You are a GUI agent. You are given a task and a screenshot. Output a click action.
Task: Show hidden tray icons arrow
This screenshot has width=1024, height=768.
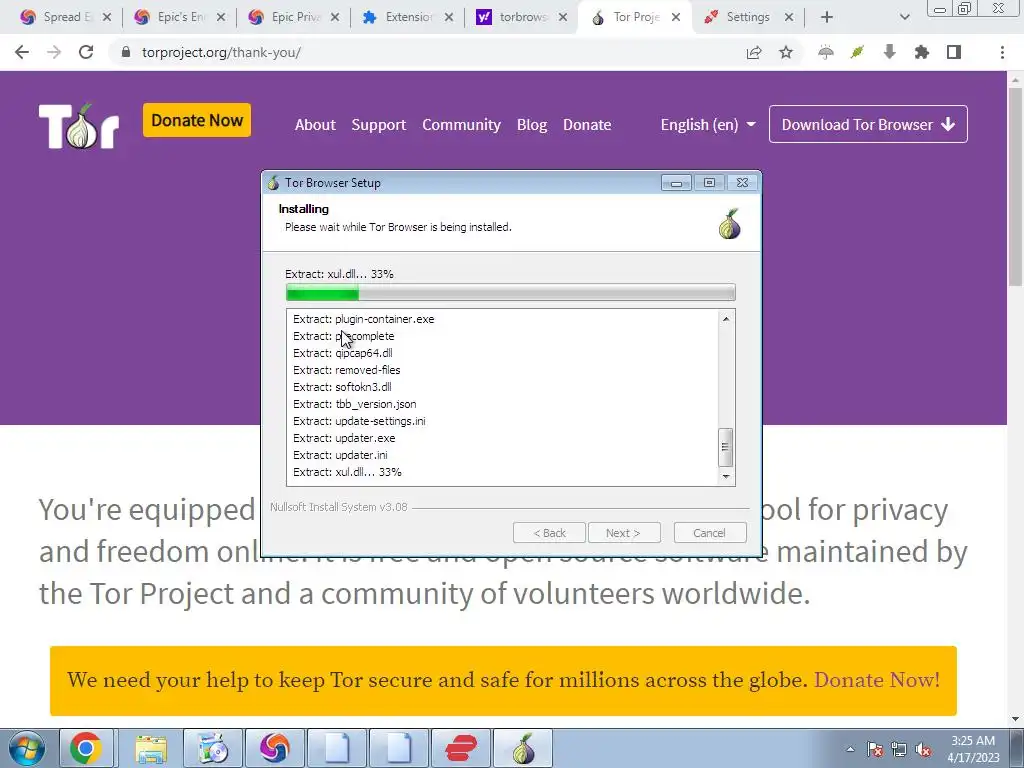coord(850,749)
